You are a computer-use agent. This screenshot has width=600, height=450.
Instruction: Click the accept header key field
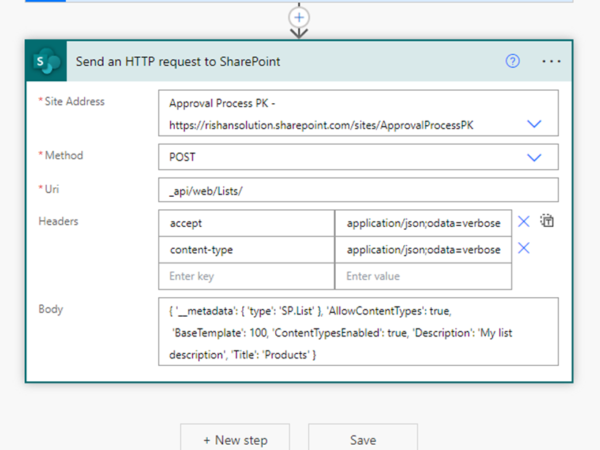[x=246, y=223]
